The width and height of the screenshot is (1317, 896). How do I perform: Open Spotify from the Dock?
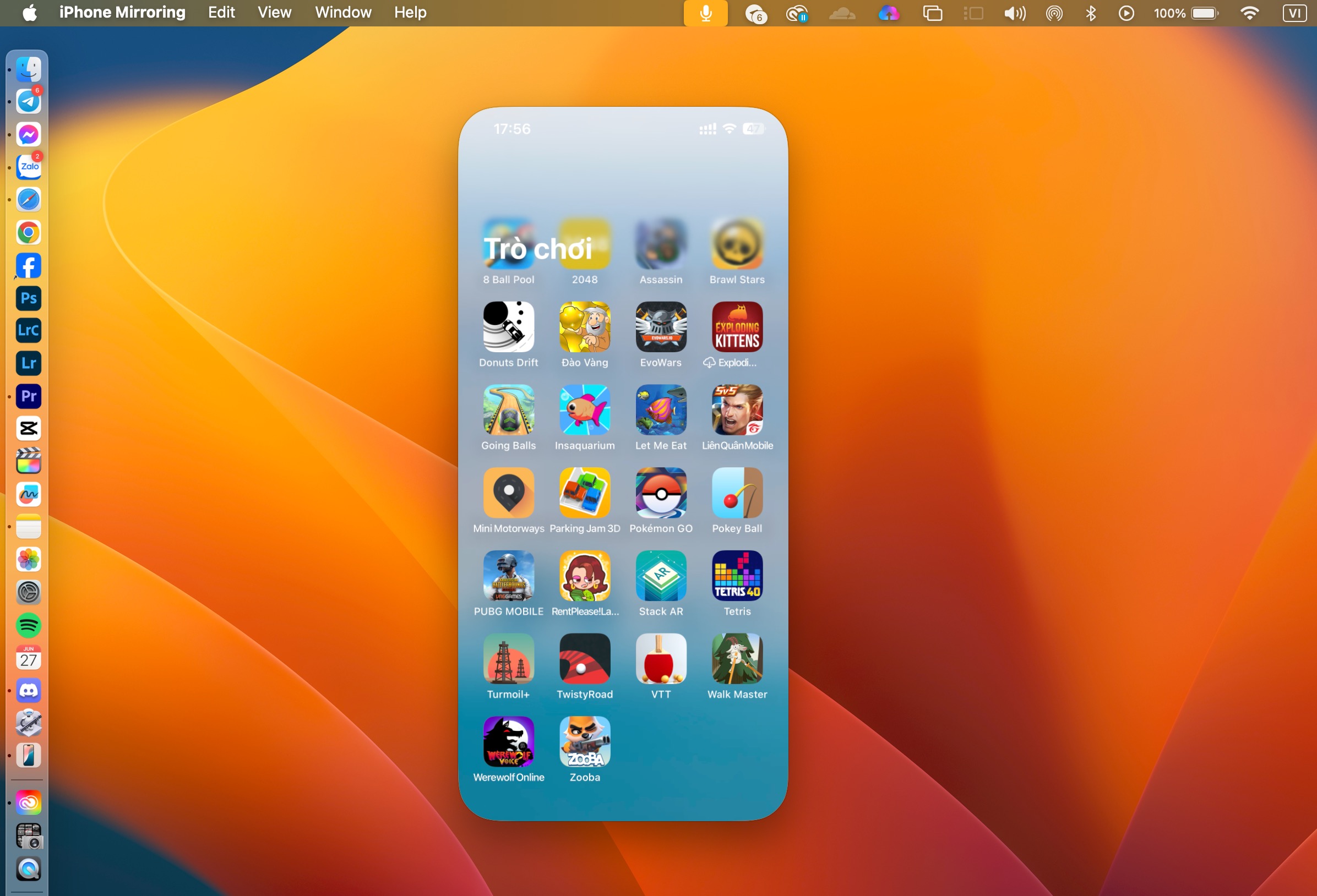pos(28,625)
